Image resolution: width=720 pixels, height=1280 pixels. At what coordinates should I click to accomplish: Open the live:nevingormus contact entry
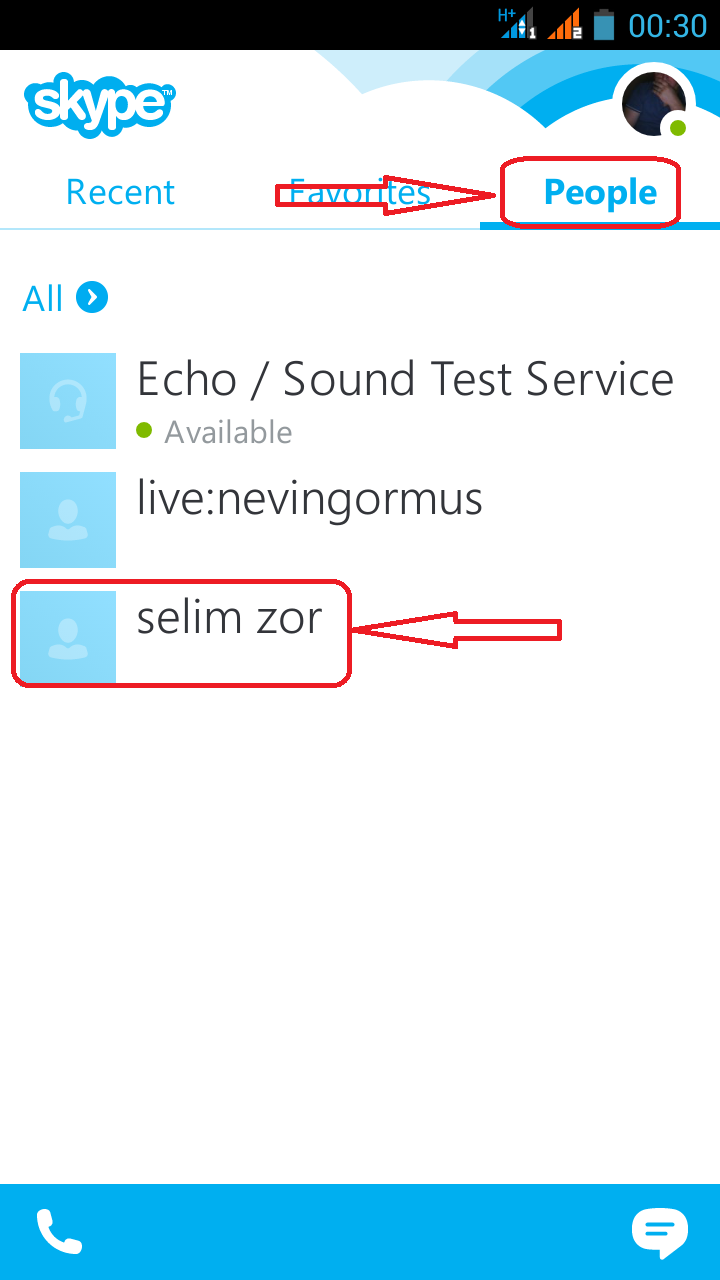pyautogui.click(x=309, y=498)
